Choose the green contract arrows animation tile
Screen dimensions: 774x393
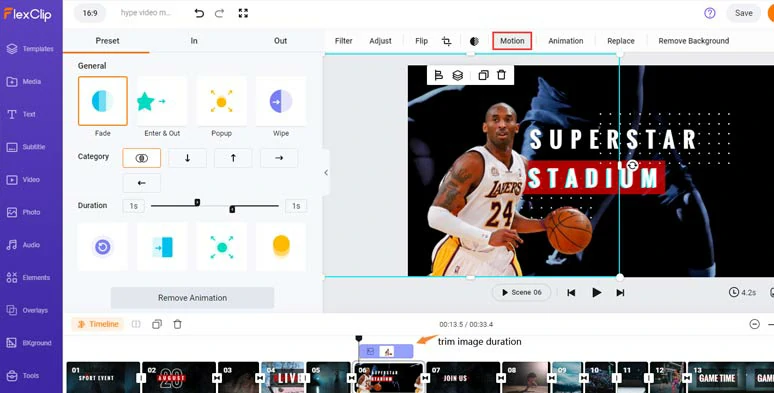[x=221, y=247]
